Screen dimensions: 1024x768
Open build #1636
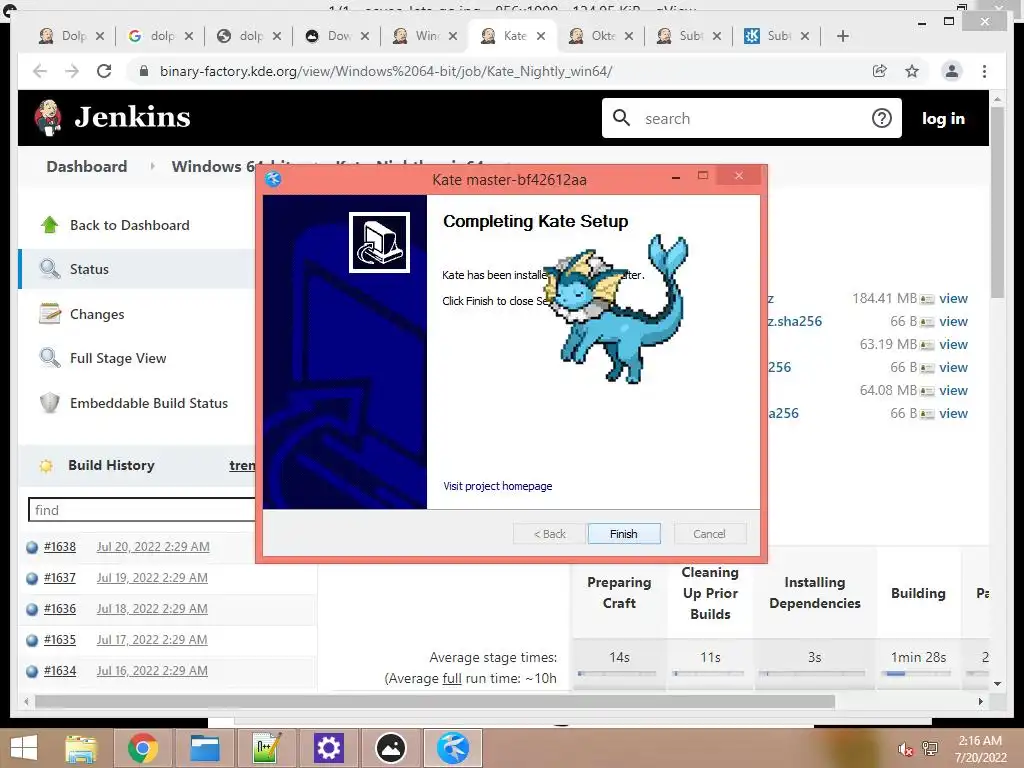[x=59, y=609]
